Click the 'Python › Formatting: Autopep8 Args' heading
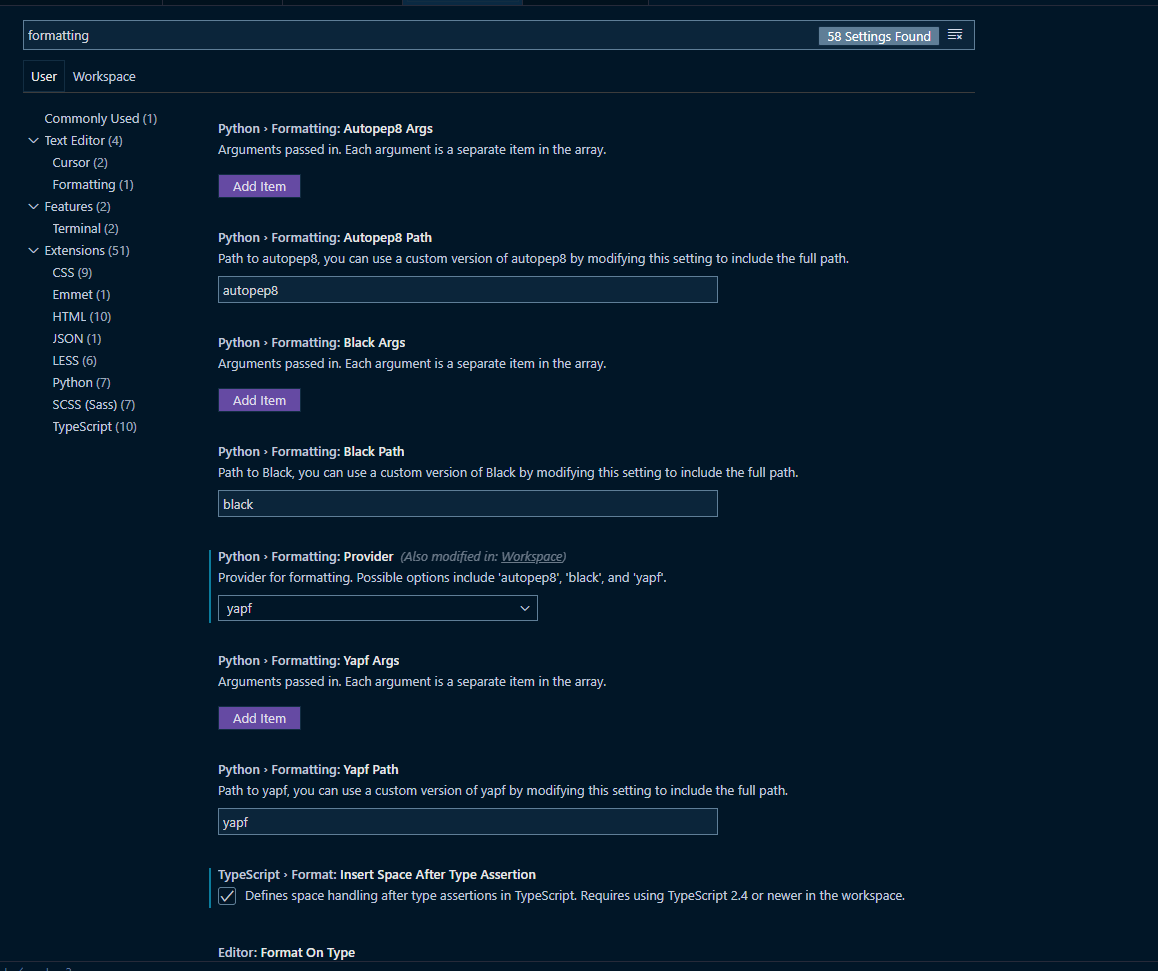Viewport: 1158px width, 971px height. click(325, 128)
